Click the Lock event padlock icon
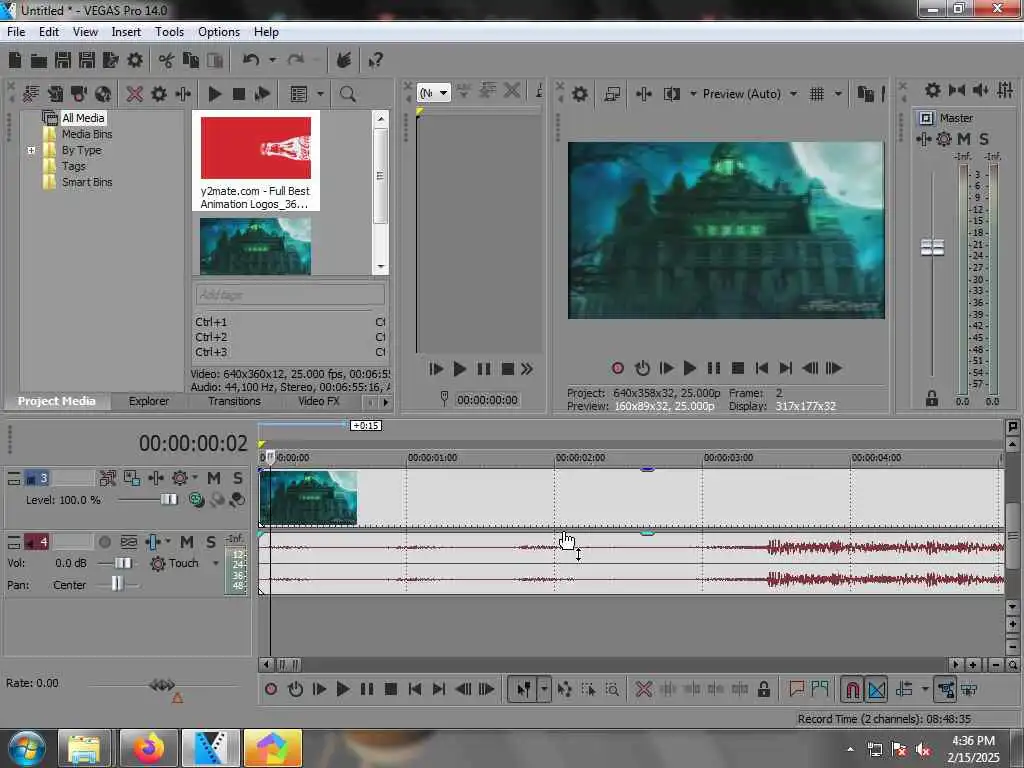1024x768 pixels. pyautogui.click(x=763, y=689)
